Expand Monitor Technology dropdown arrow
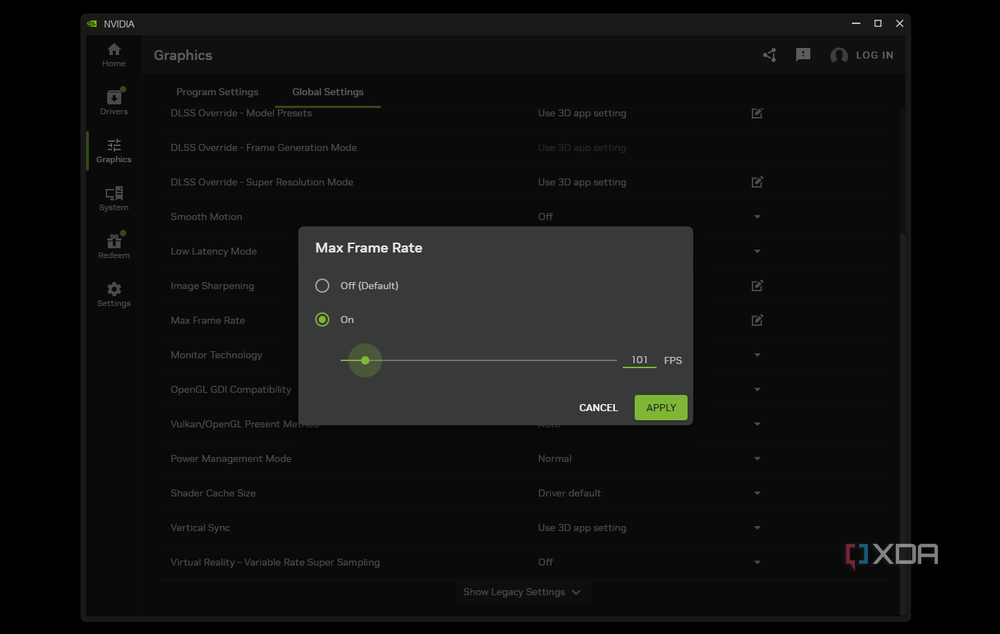1000x634 pixels. tap(757, 355)
